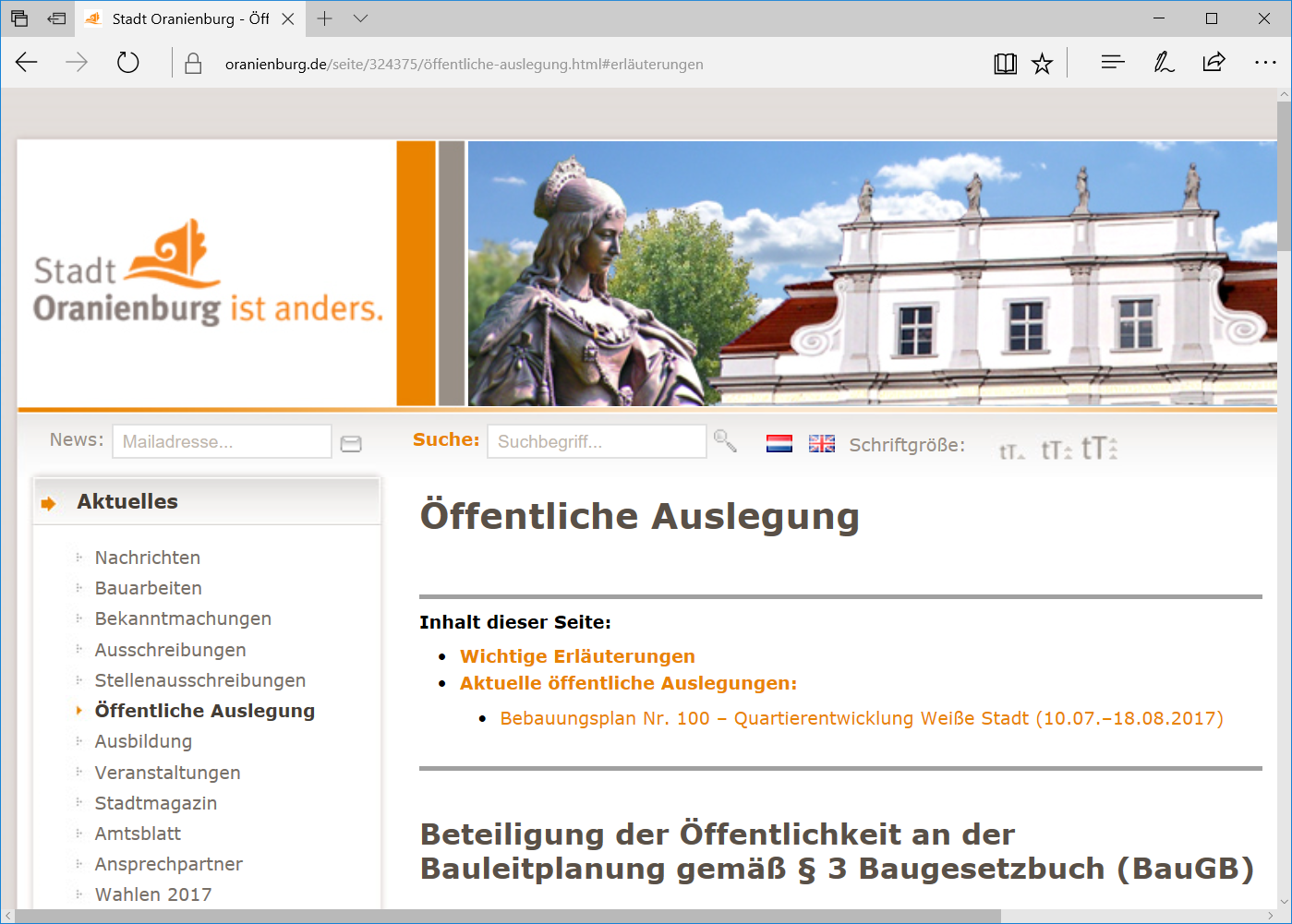This screenshot has width=1292, height=924.
Task: Click the vertical scrollbar's down arrow
Action: click(x=1284, y=901)
